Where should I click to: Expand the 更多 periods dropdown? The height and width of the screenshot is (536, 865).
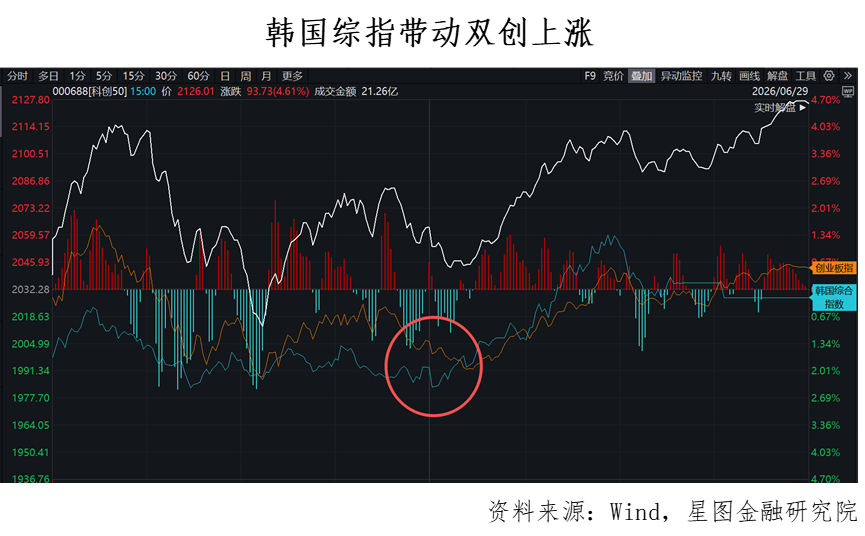pos(292,76)
